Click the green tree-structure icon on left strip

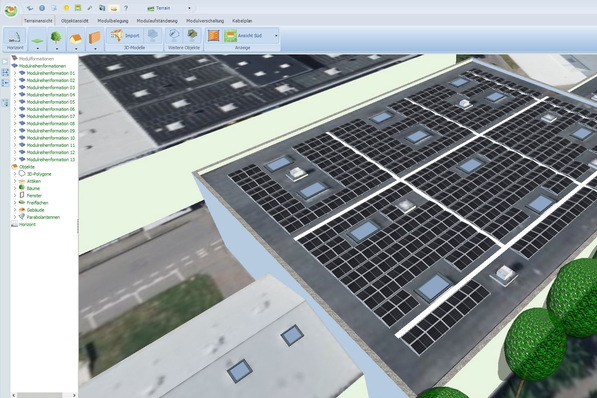coord(5,102)
